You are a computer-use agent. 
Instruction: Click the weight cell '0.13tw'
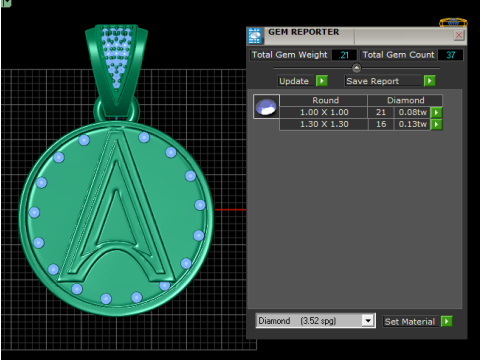tap(413, 124)
